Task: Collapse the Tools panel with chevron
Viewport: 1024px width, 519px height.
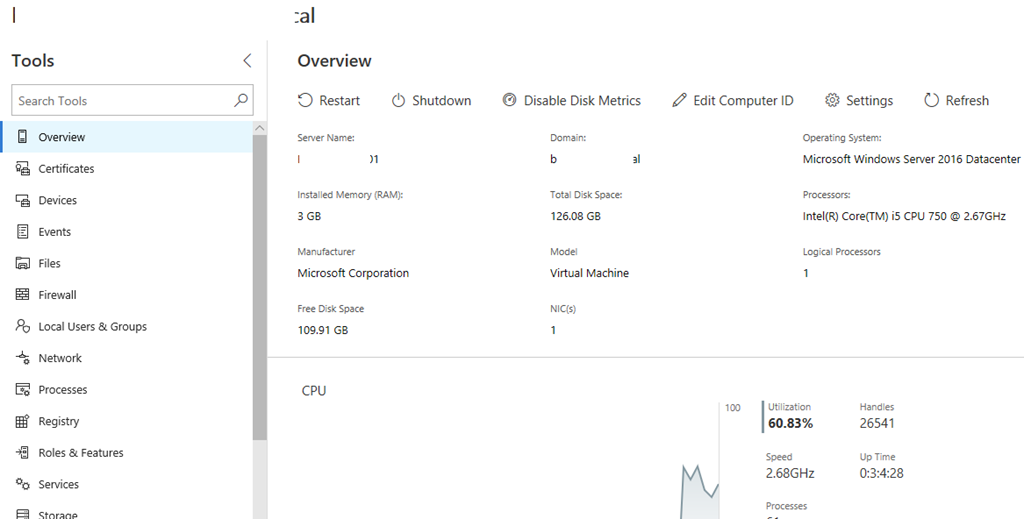Action: pyautogui.click(x=247, y=61)
